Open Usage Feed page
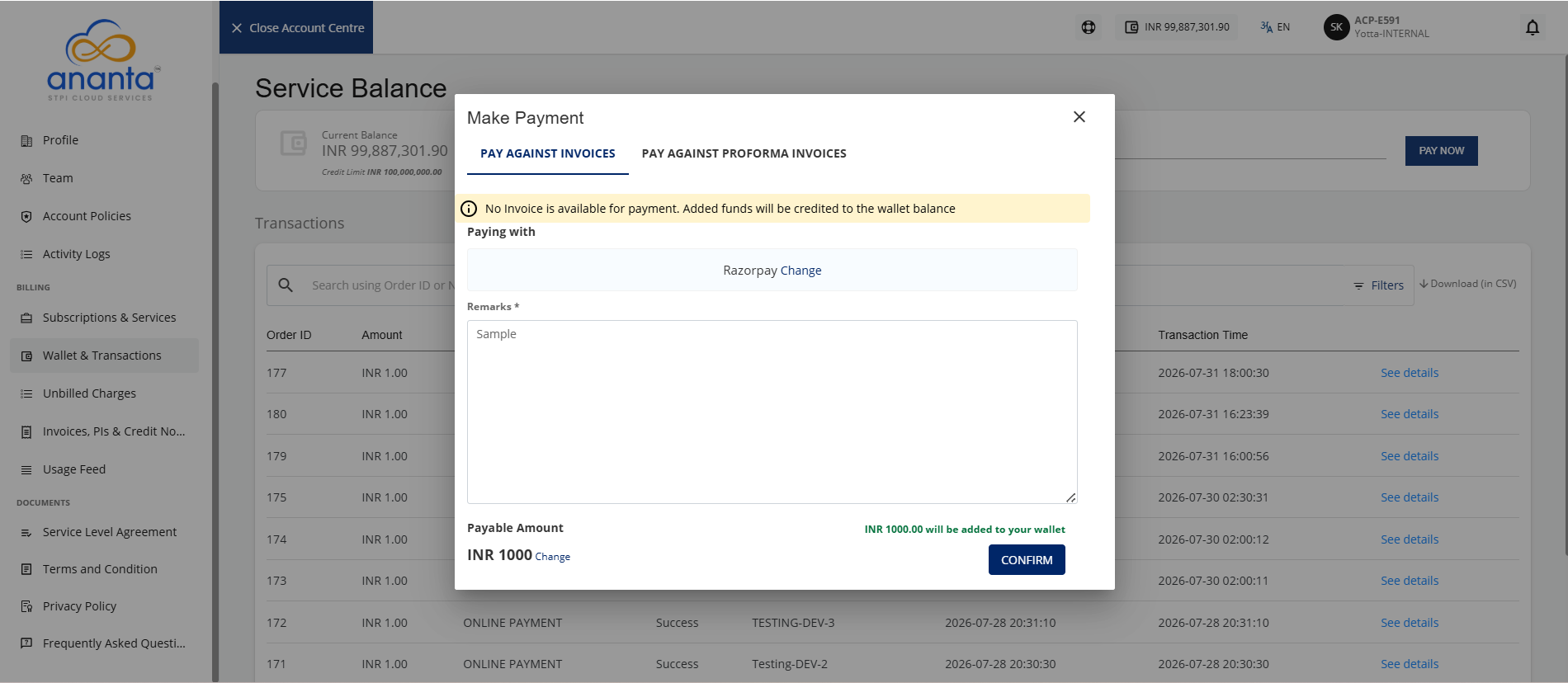 point(104,469)
